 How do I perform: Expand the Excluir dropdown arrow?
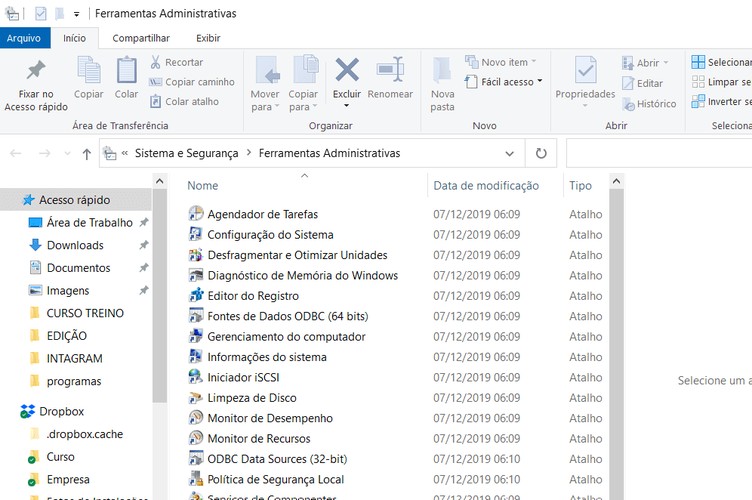pos(346,105)
